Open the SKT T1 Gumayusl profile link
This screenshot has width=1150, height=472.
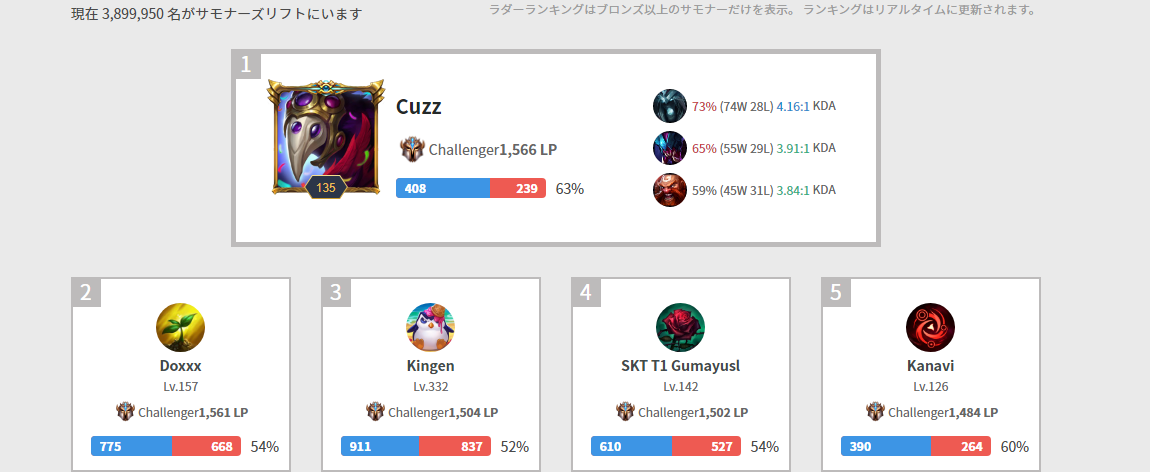(681, 366)
